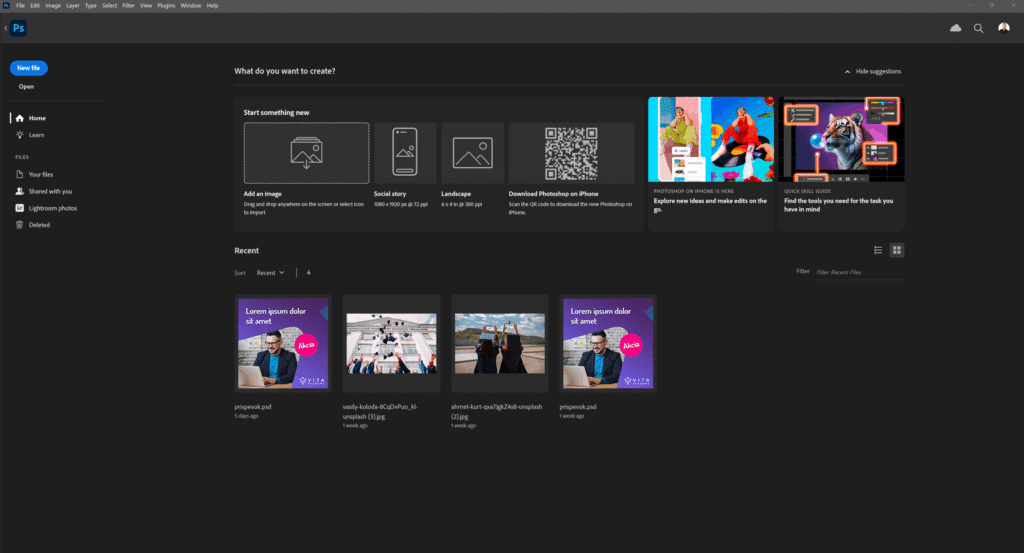Toggle sort direction arrow

tap(308, 272)
